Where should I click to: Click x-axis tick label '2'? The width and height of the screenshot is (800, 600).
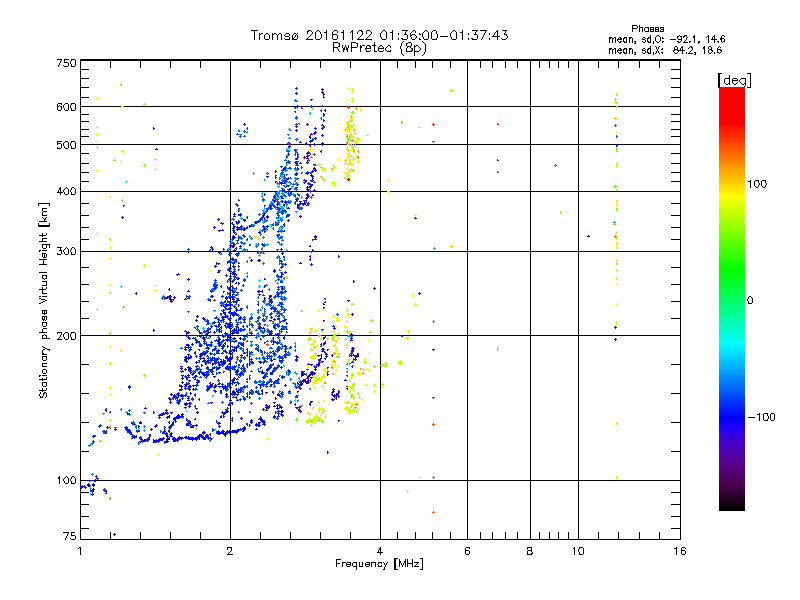tap(230, 551)
